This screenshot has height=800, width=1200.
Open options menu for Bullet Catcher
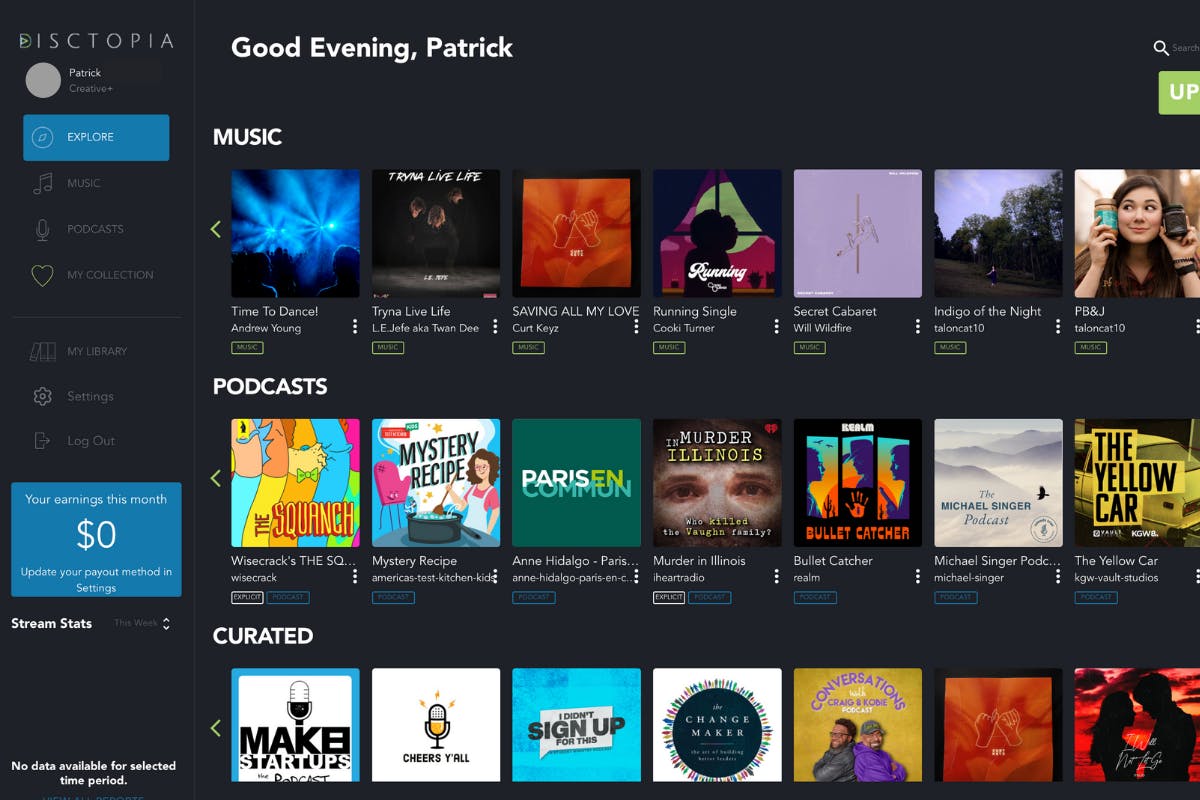pos(917,577)
